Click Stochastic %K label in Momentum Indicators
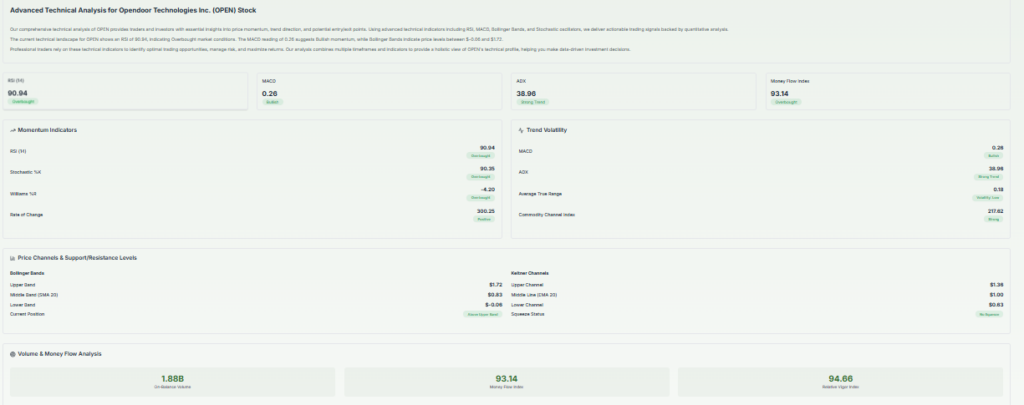This screenshot has height=405, width=1024. pos(24,172)
